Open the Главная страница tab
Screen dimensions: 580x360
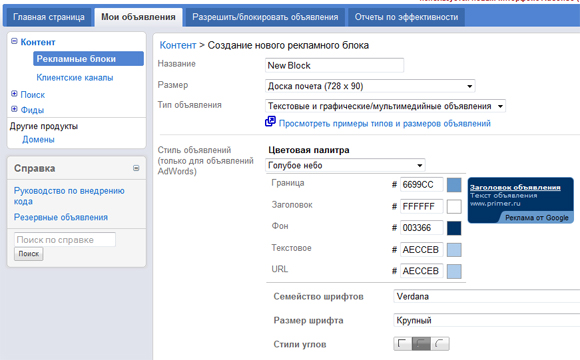point(49,17)
